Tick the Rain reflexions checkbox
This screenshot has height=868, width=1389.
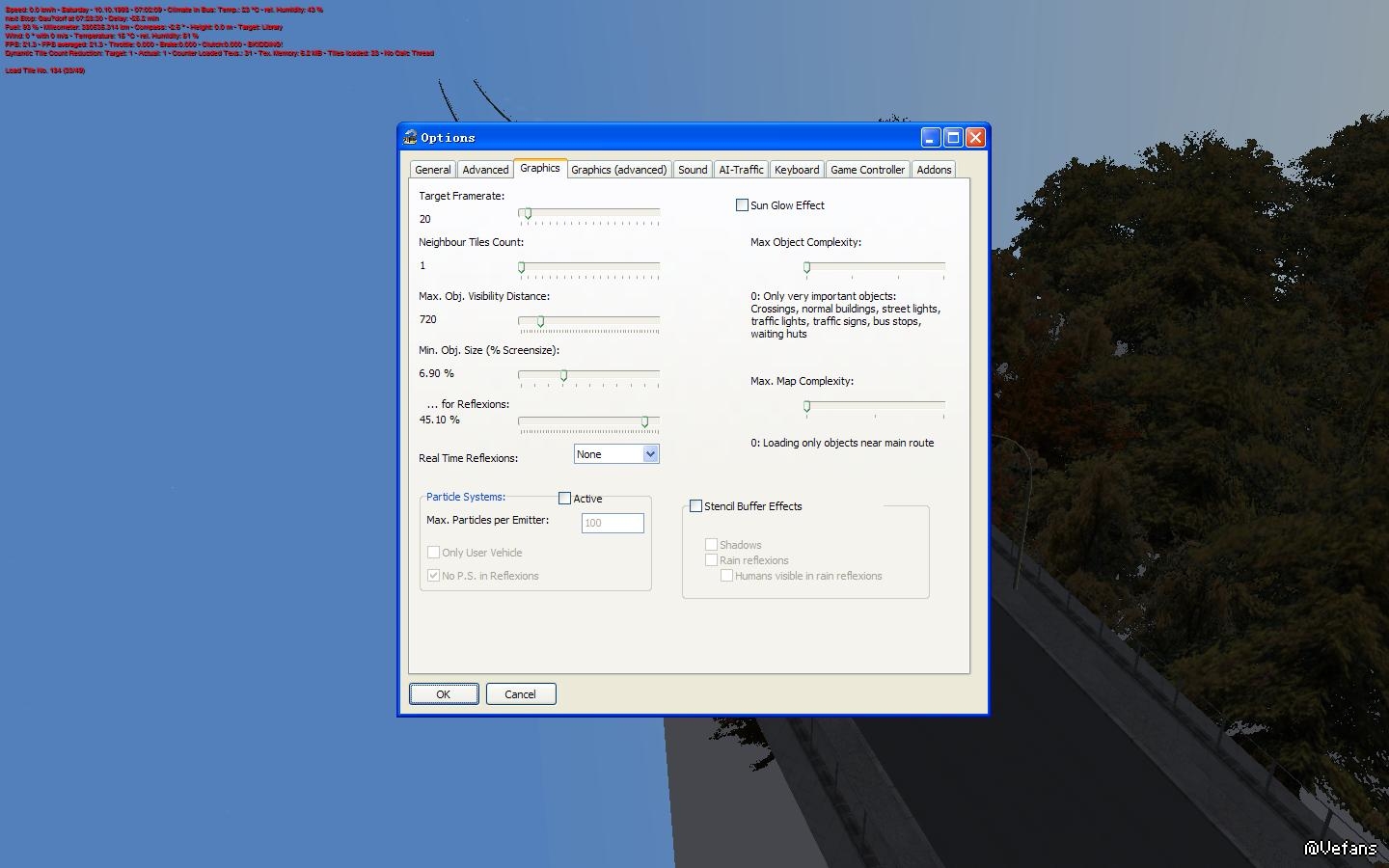[711, 560]
